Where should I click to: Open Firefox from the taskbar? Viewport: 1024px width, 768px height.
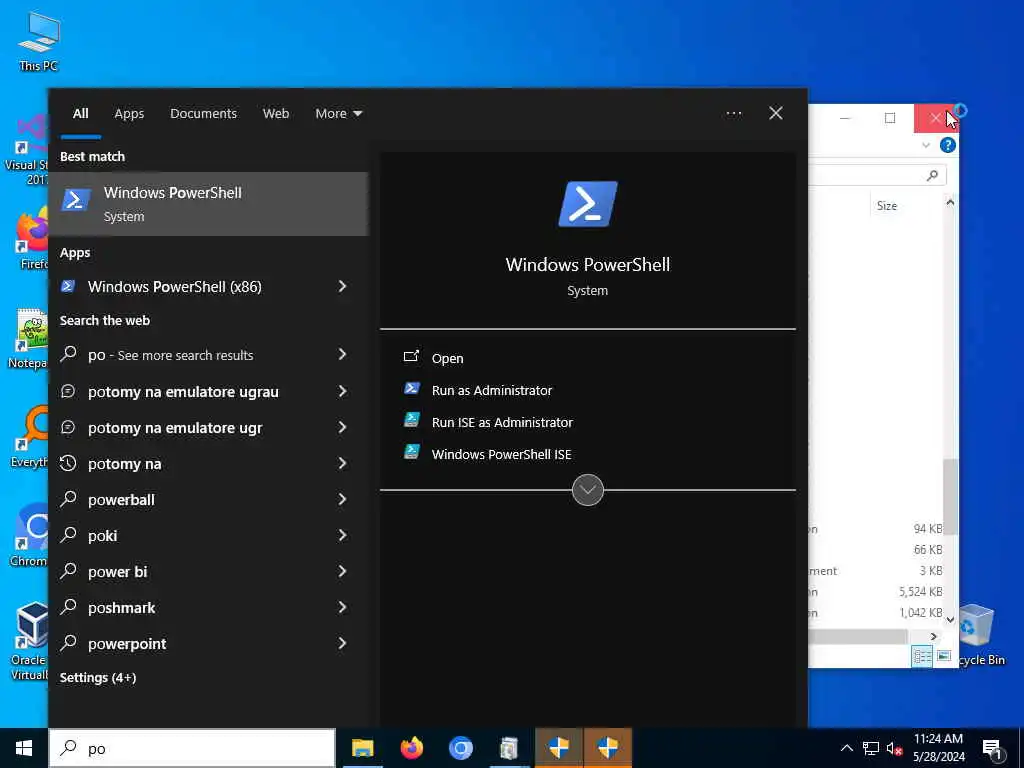pos(411,748)
